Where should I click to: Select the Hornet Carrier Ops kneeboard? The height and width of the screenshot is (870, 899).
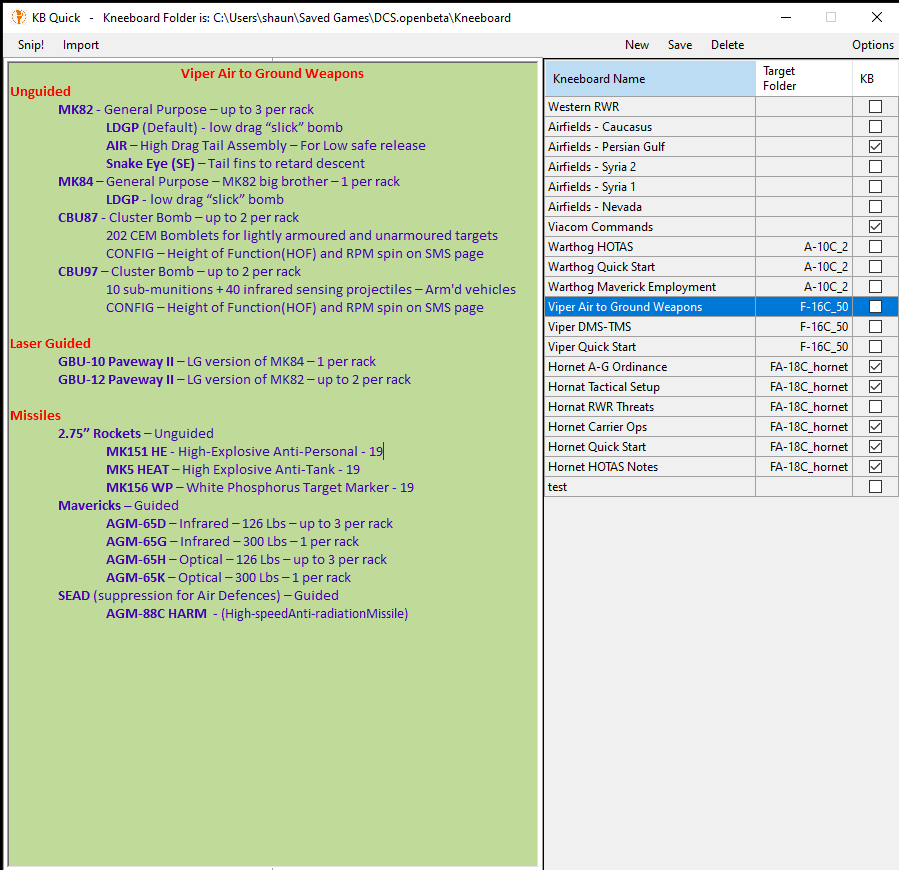[650, 427]
